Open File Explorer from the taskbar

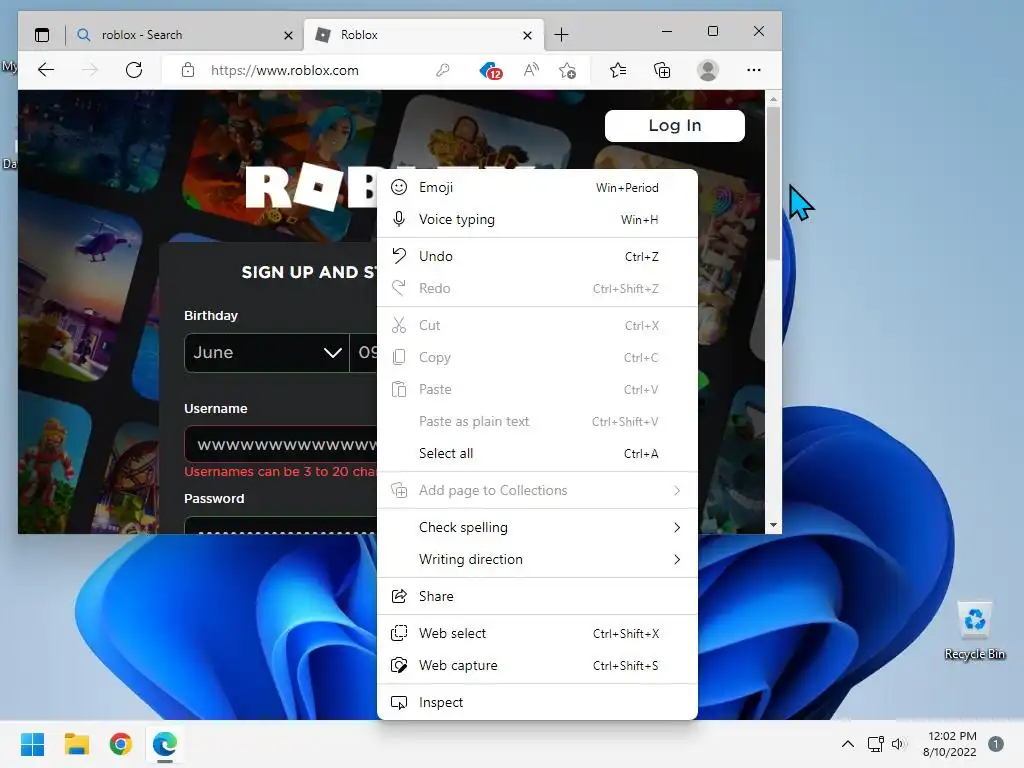[76, 744]
